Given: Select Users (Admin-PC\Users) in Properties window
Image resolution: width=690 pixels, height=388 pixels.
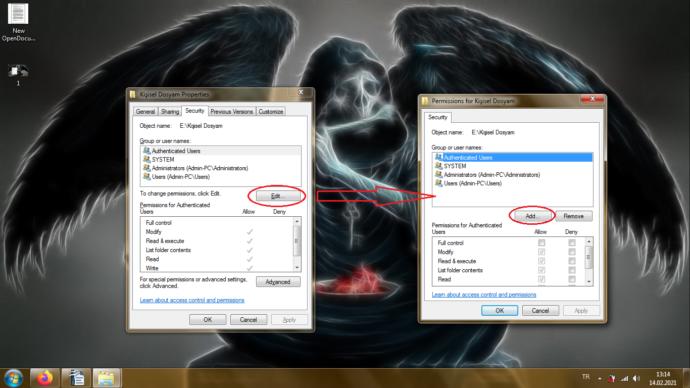Looking at the screenshot, I should tap(221, 177).
